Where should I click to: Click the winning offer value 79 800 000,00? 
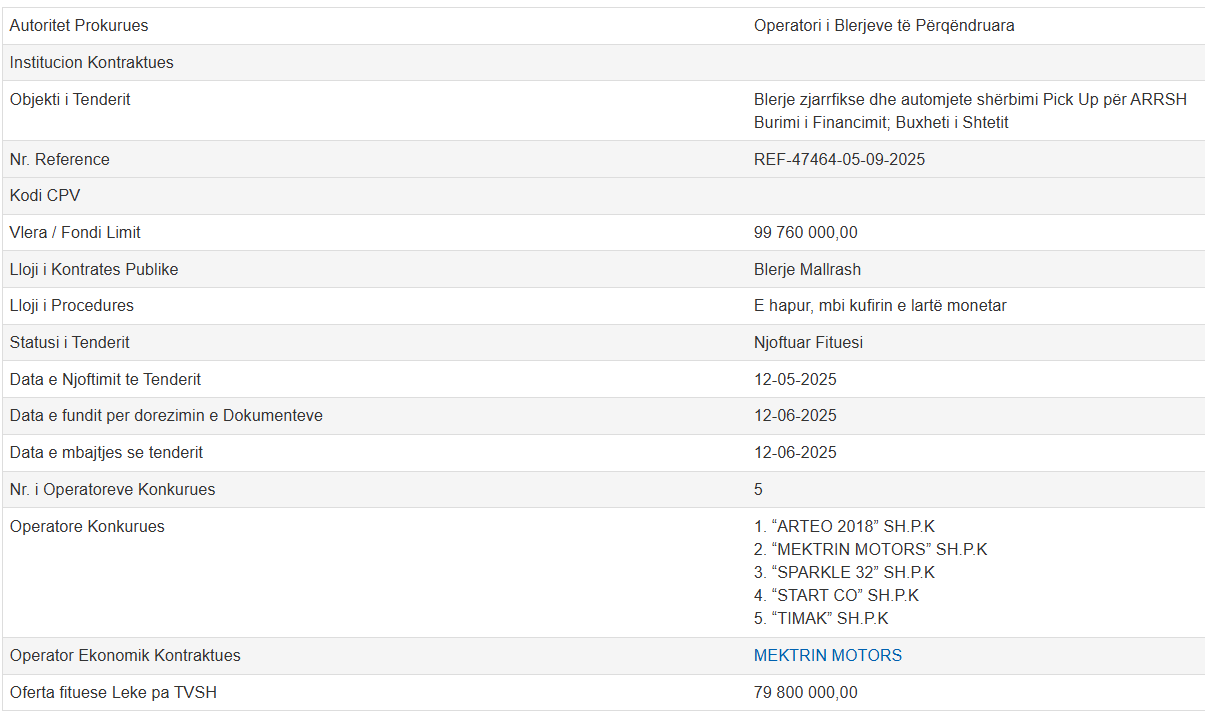805,693
